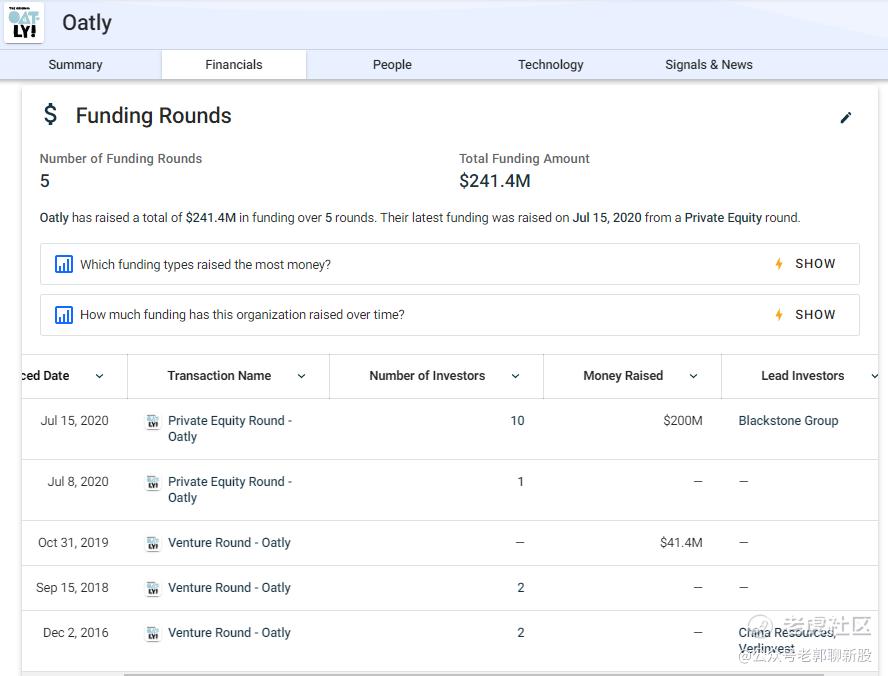Click chart icon beside funding types question
The height and width of the screenshot is (676, 888).
[63, 264]
